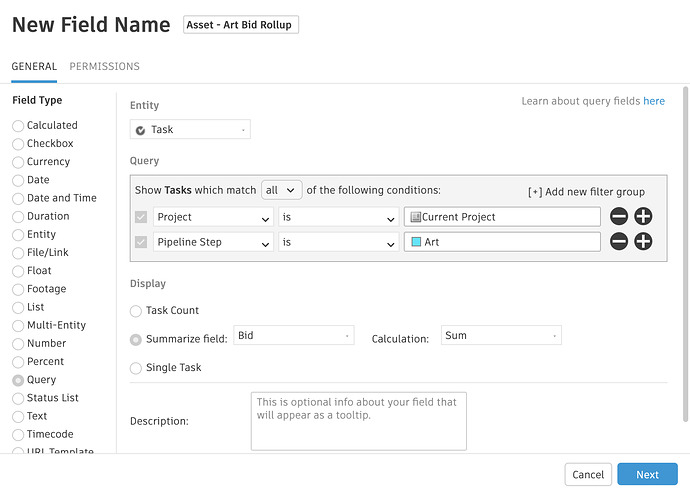Screen dimensions: 690x493
Task: Click the Next button
Action: pyautogui.click(x=647, y=475)
